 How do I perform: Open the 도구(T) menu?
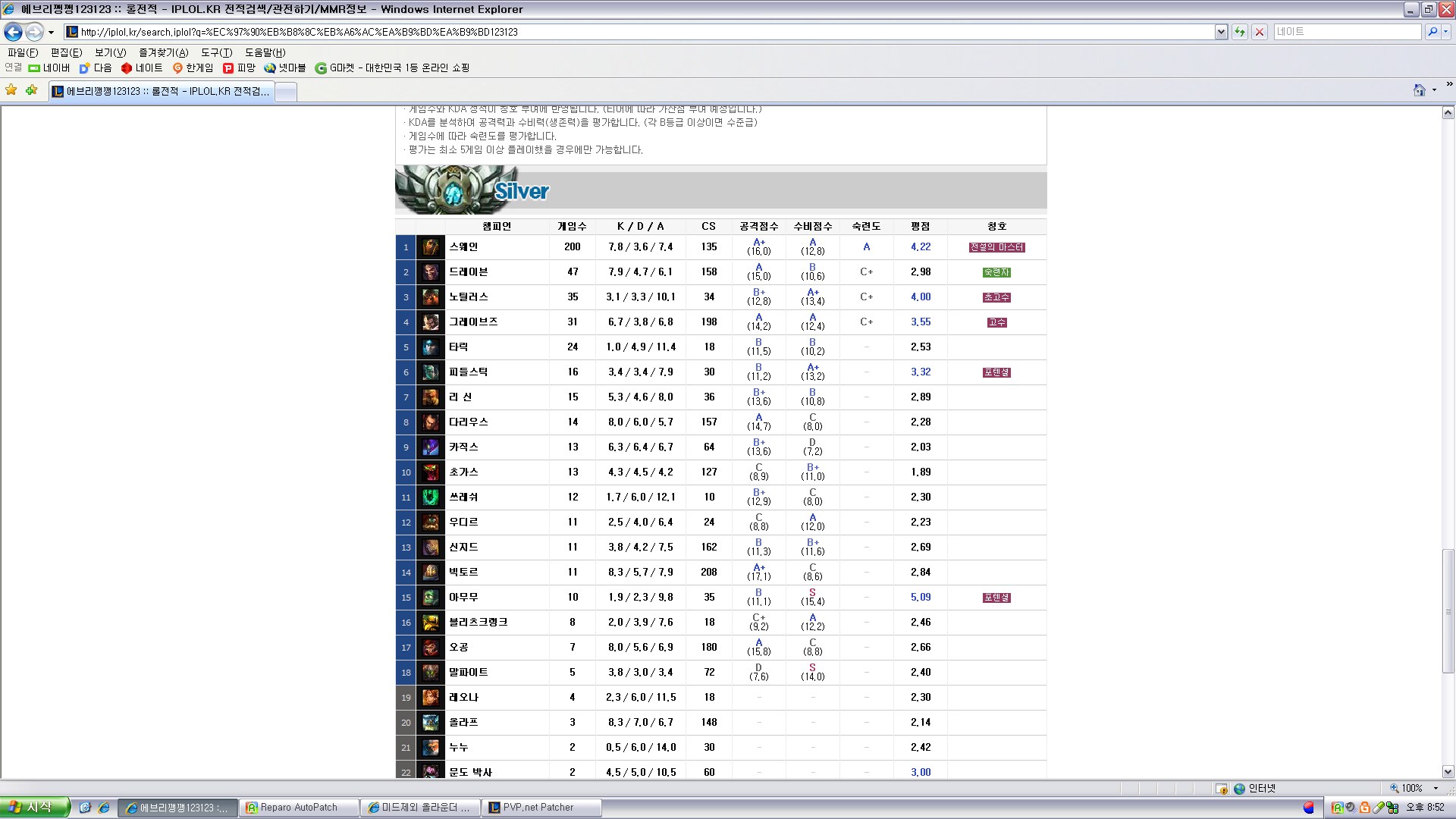click(216, 52)
